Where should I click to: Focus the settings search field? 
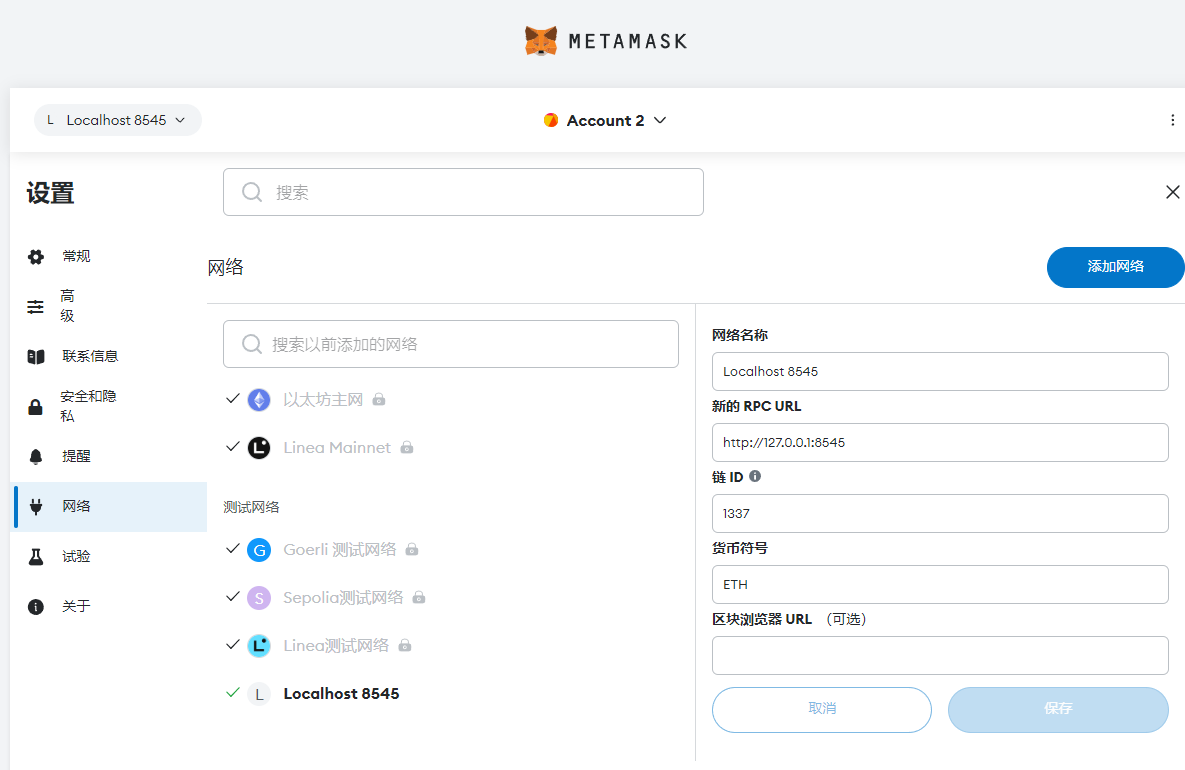tap(463, 192)
